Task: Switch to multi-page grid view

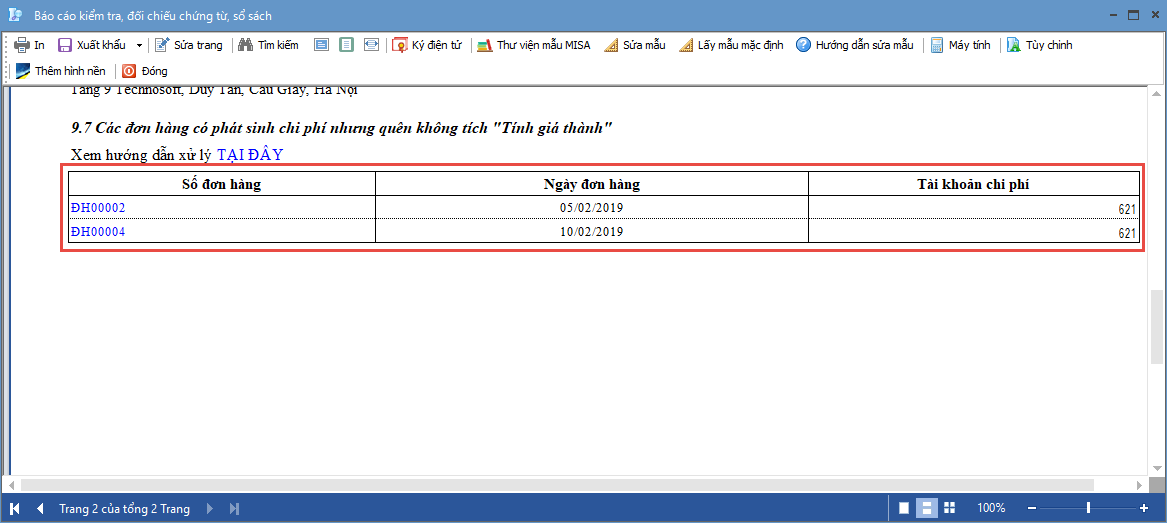Action: point(950,508)
